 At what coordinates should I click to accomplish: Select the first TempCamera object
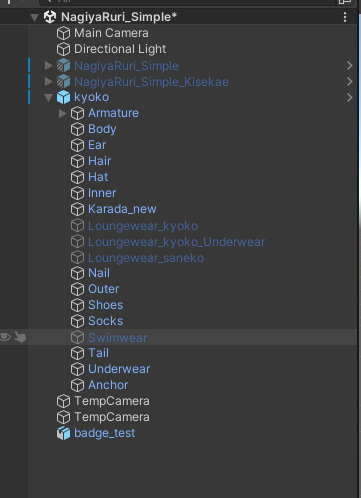pos(112,401)
